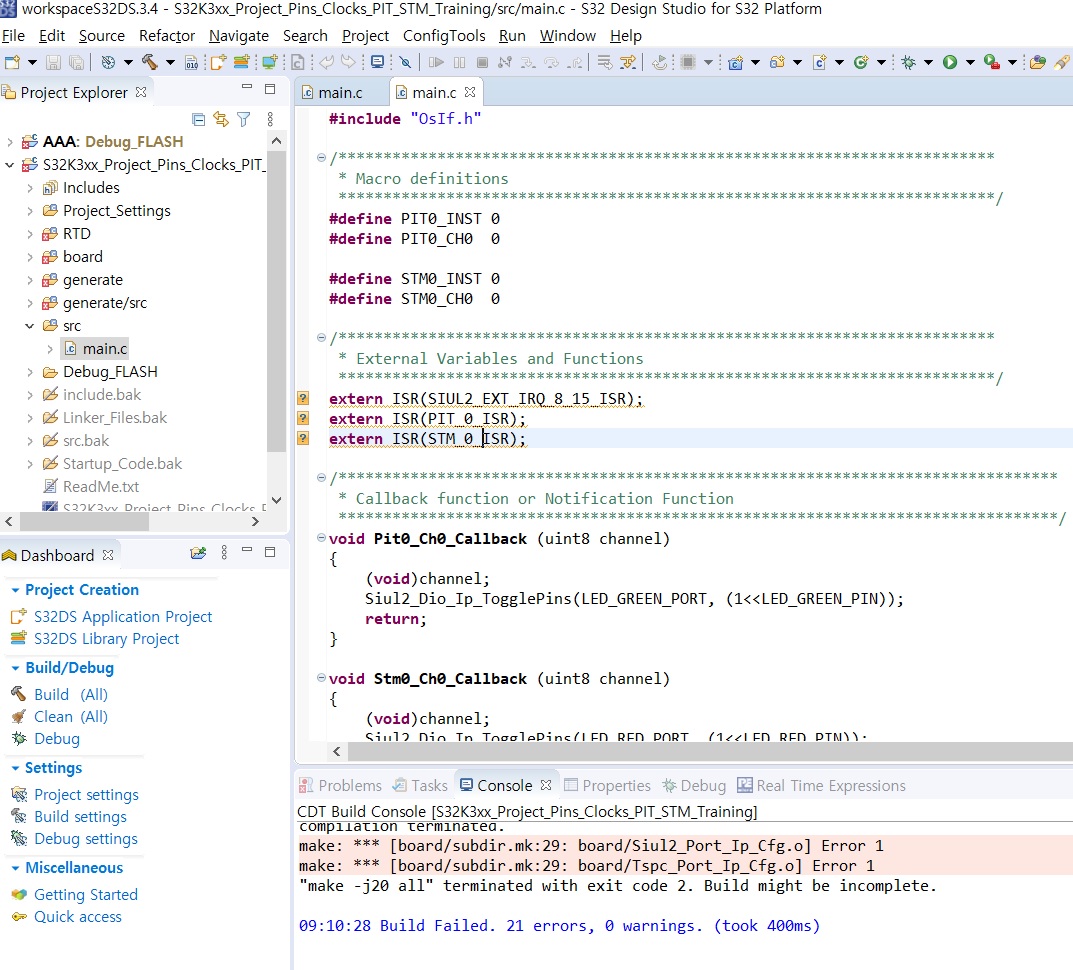Click the Save icon in the toolbar
The image size is (1073, 970).
[x=53, y=62]
